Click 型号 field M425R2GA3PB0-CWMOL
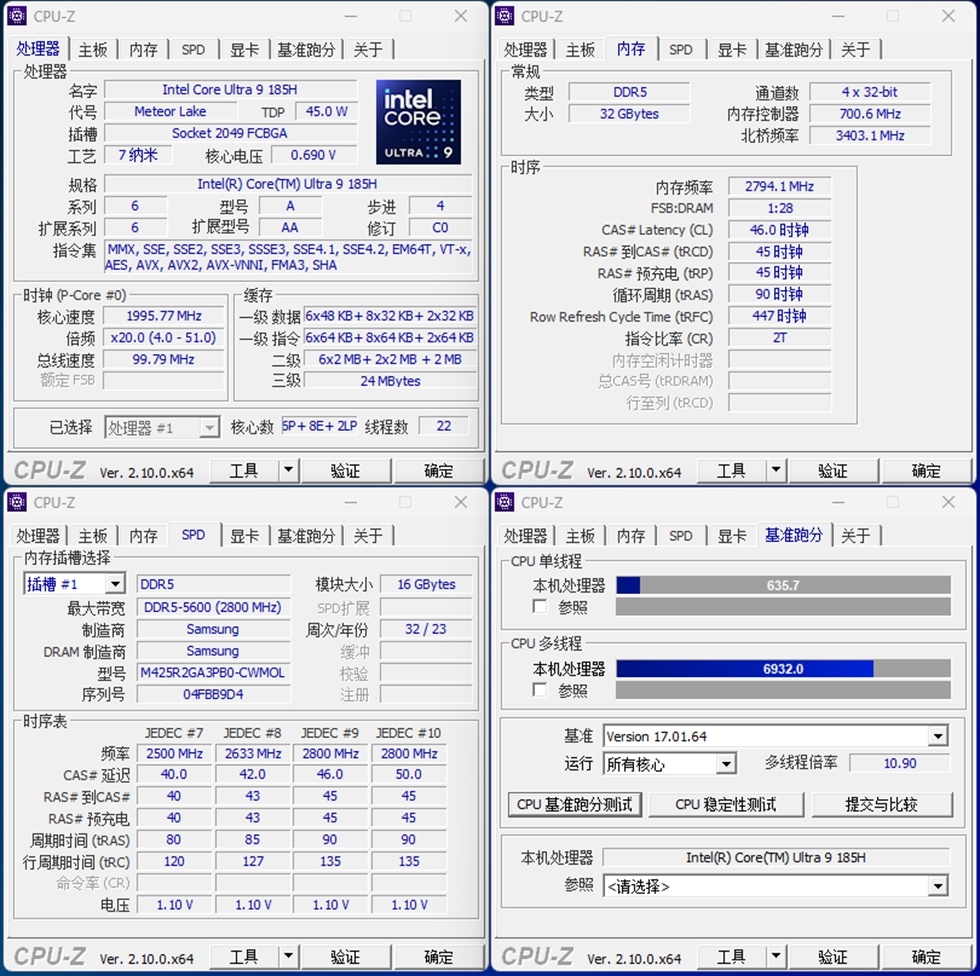The height and width of the screenshot is (976, 980). click(213, 673)
